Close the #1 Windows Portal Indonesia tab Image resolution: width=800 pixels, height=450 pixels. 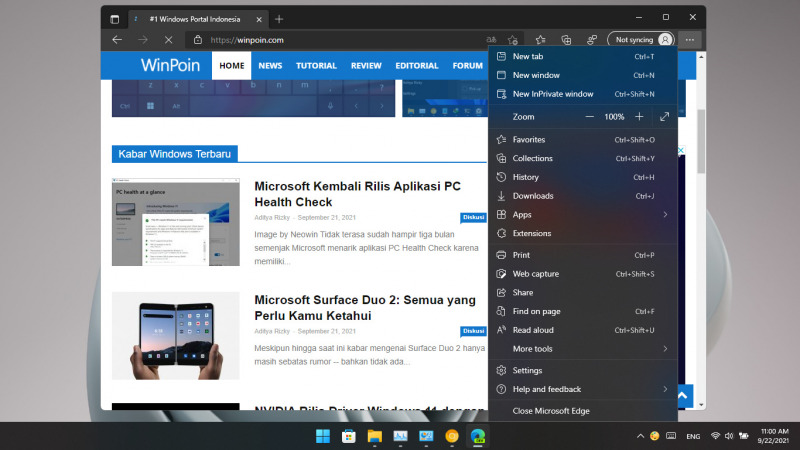pyautogui.click(x=259, y=19)
